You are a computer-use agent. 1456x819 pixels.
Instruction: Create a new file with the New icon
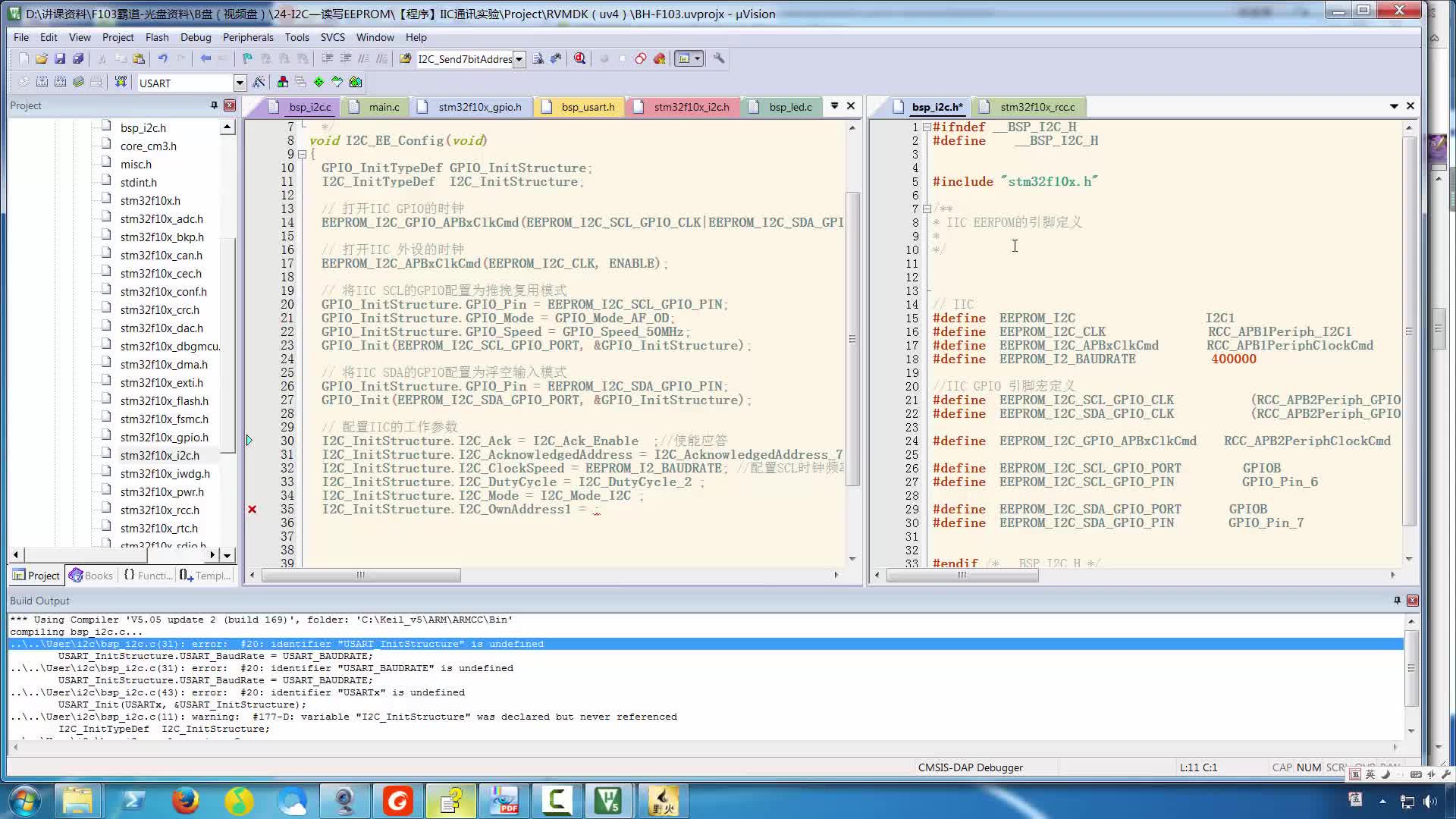pos(24,58)
